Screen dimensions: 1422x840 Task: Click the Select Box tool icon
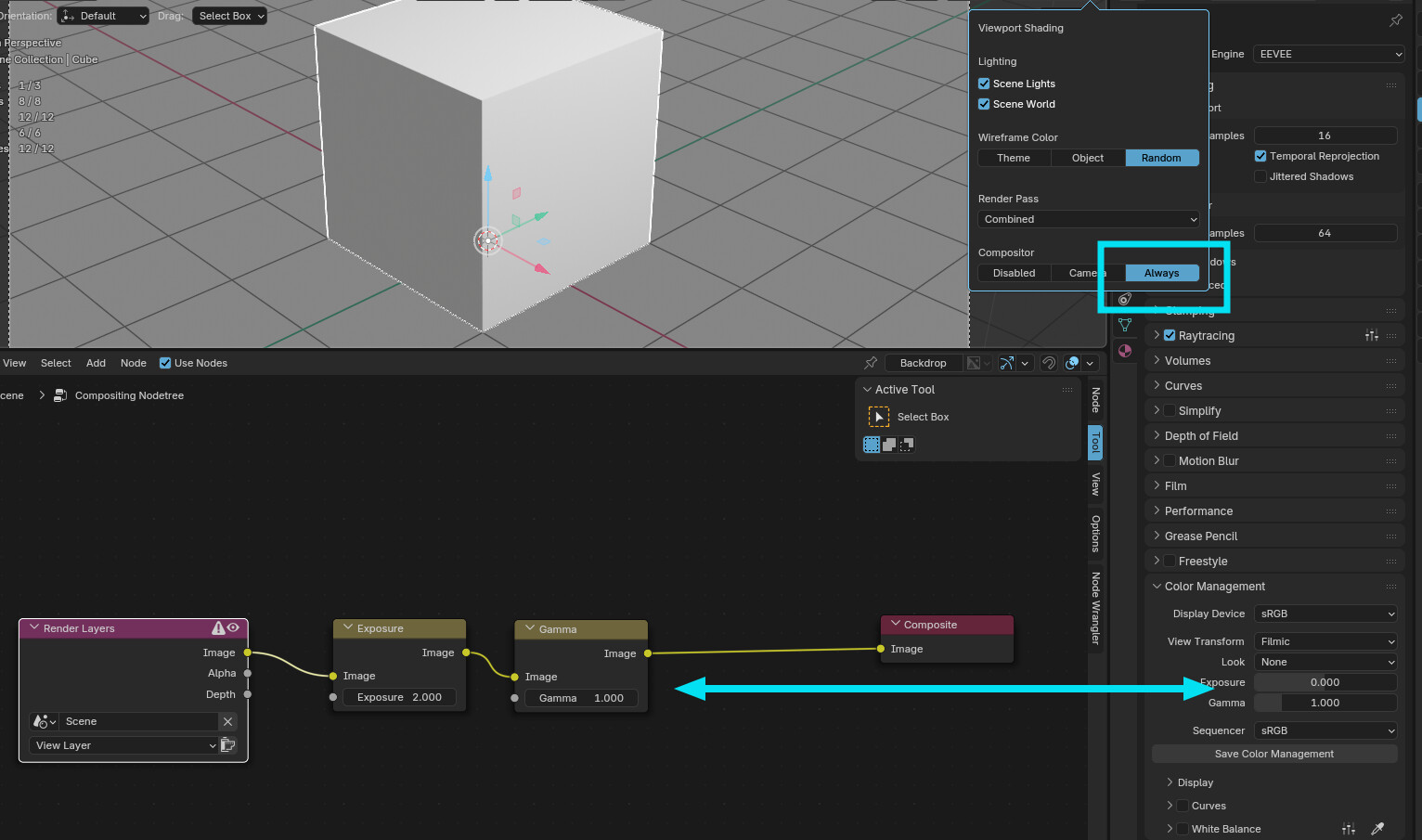pos(878,417)
